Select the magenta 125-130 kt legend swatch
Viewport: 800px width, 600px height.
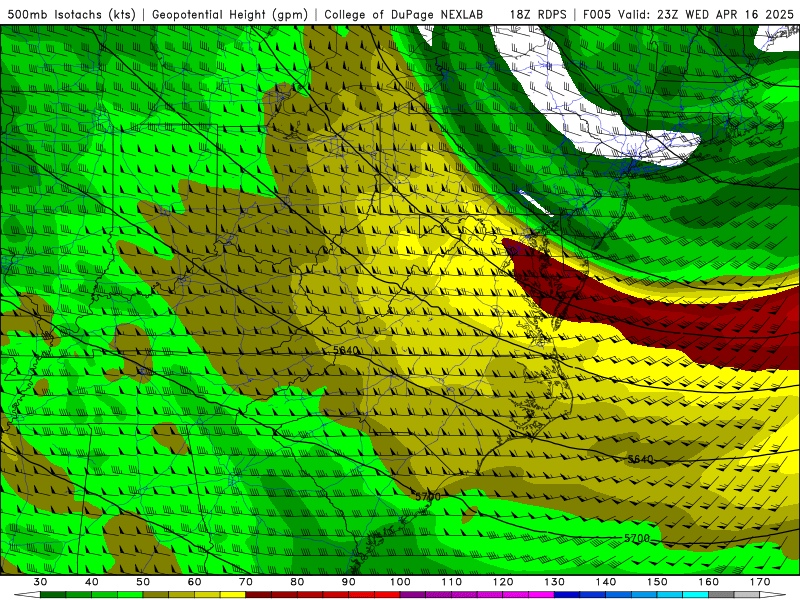pyautogui.click(x=542, y=595)
